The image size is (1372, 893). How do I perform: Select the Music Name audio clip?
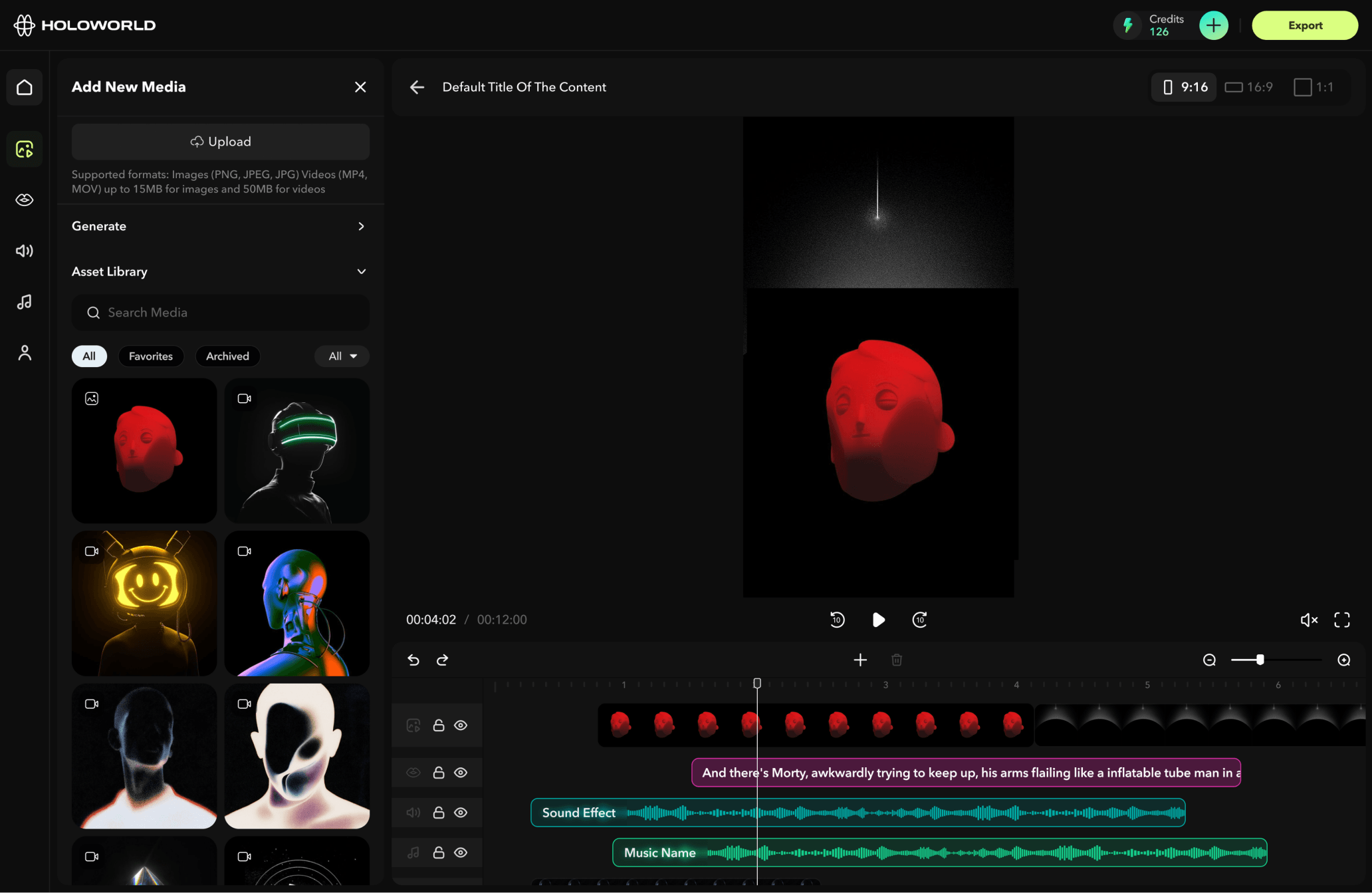[939, 852]
